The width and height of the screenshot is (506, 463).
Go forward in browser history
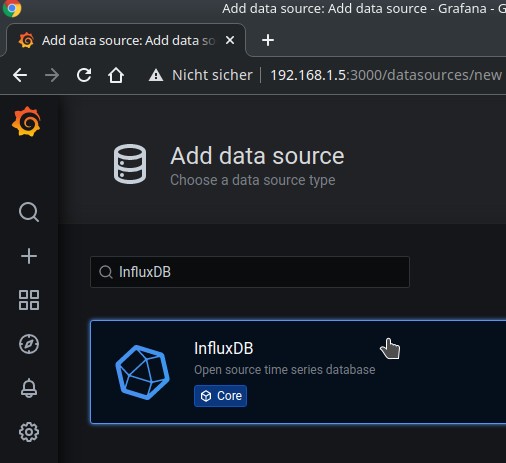[52, 75]
